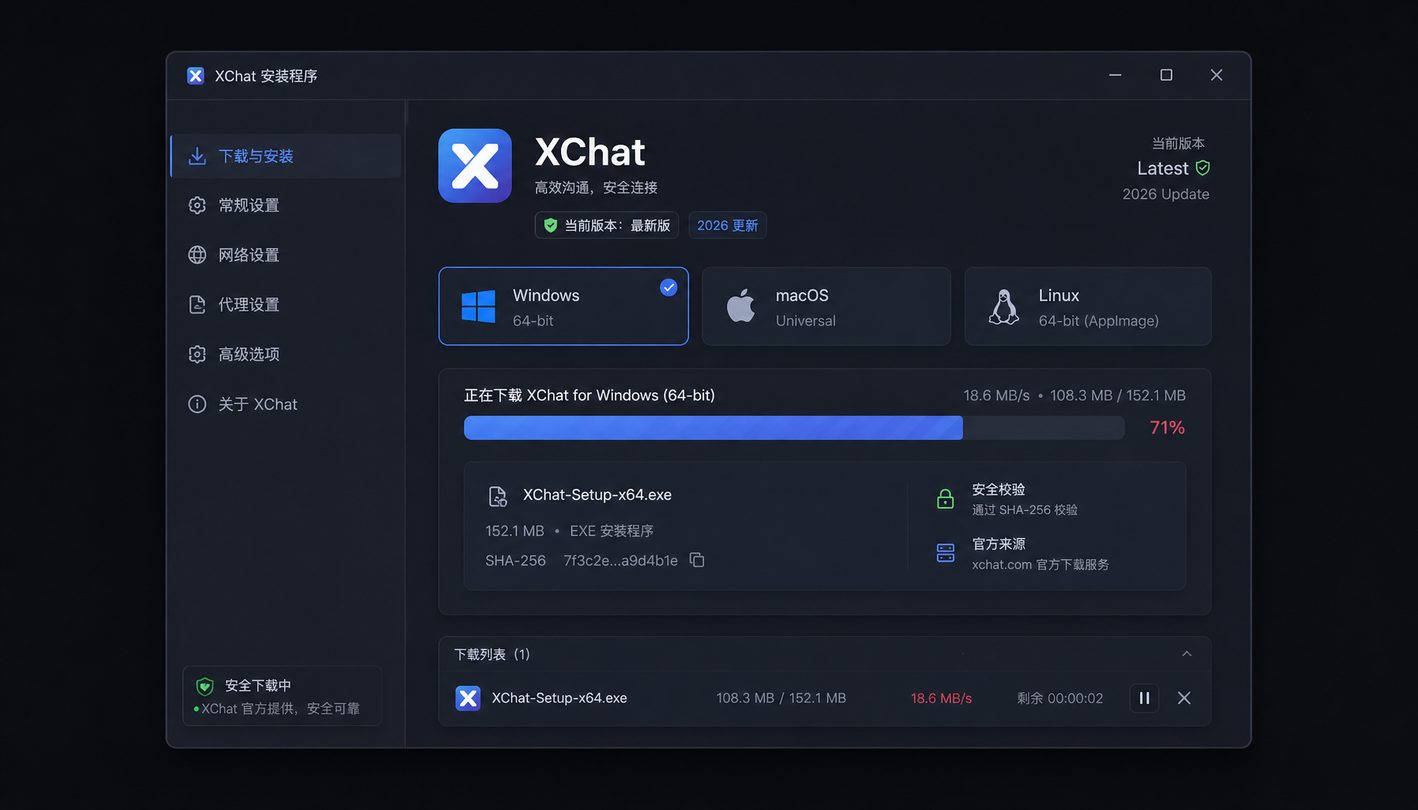This screenshot has height=810, width=1418.
Task: Click the gear icon beside 高级选项
Action: click(197, 354)
